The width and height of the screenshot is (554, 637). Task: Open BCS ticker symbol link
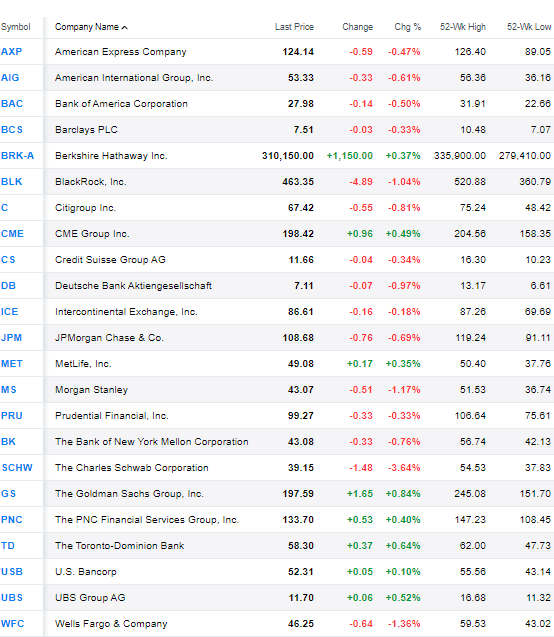[12, 130]
